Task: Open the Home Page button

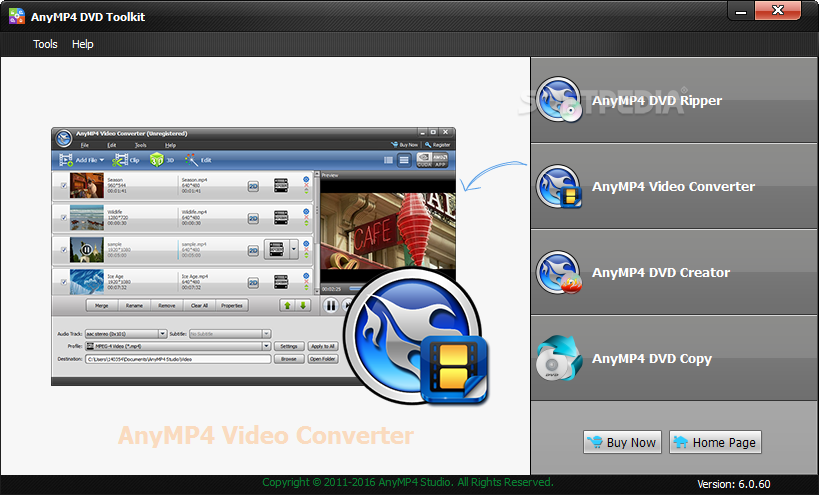Action: coord(715,442)
